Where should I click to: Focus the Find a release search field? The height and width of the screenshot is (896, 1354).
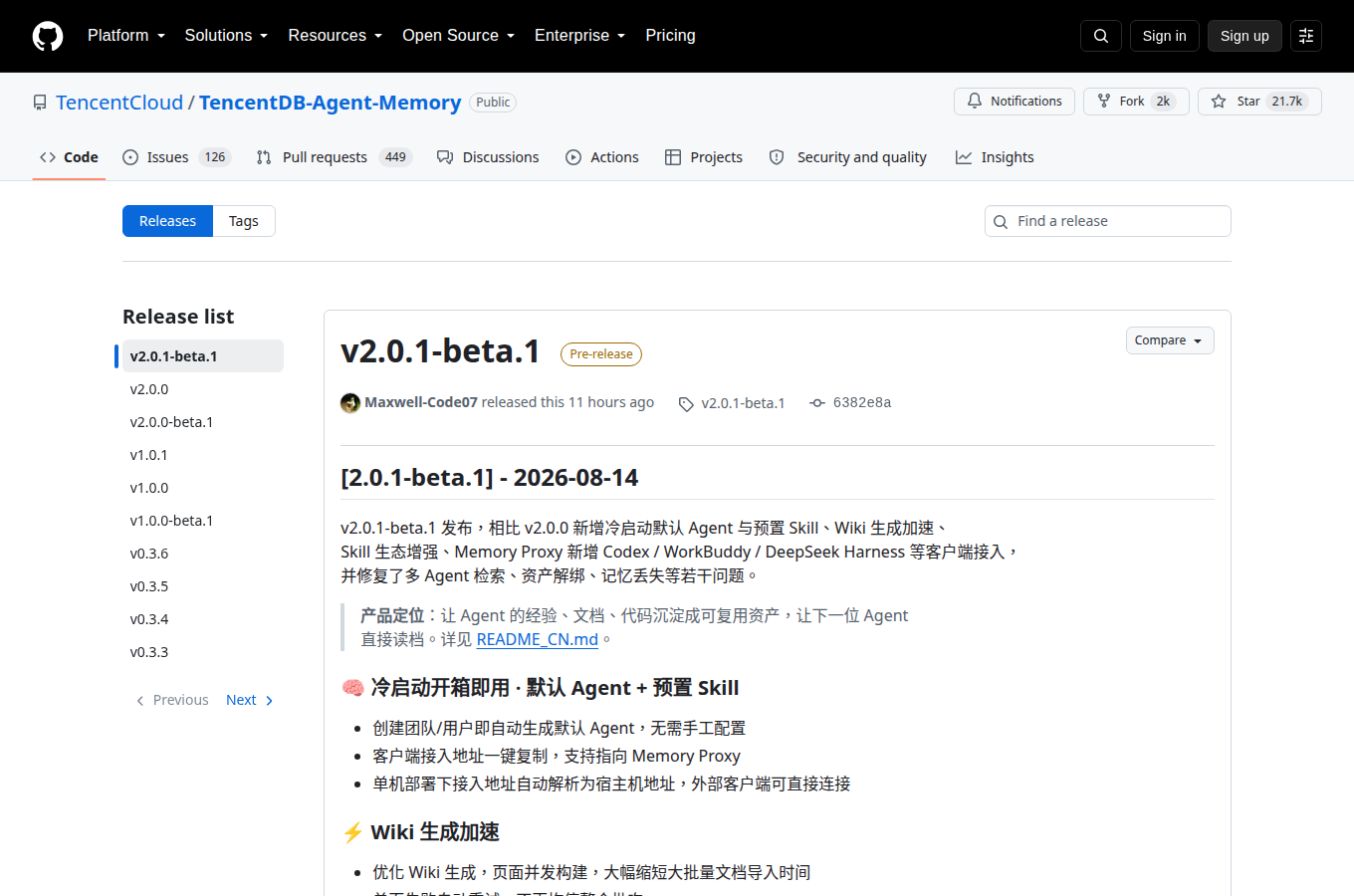click(1108, 221)
